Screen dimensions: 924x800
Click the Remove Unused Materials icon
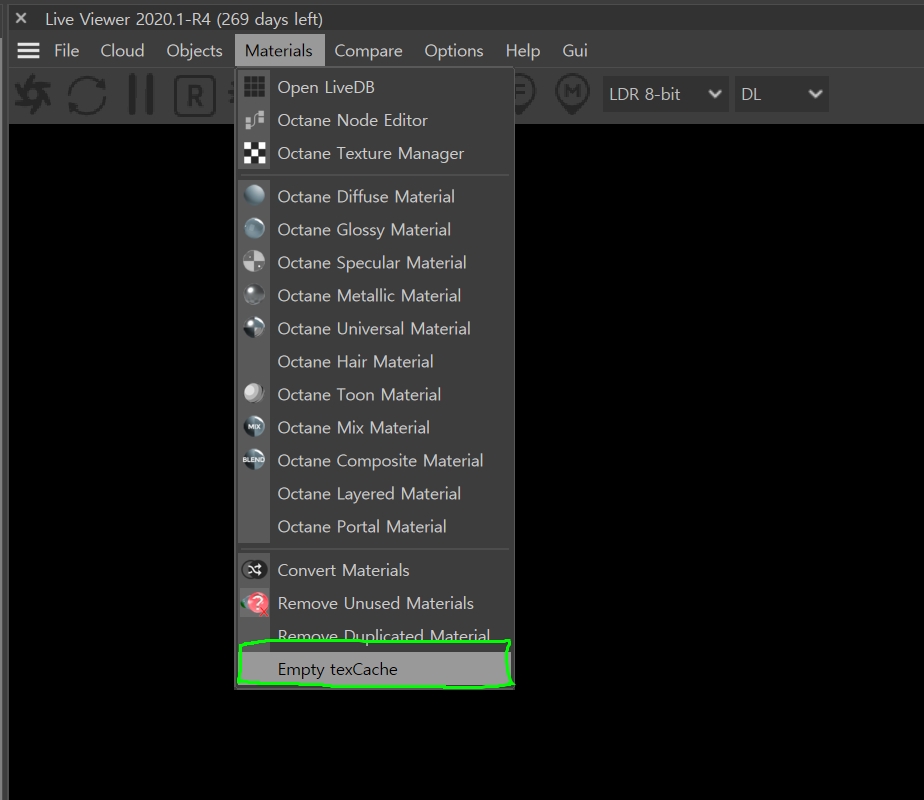pos(255,603)
